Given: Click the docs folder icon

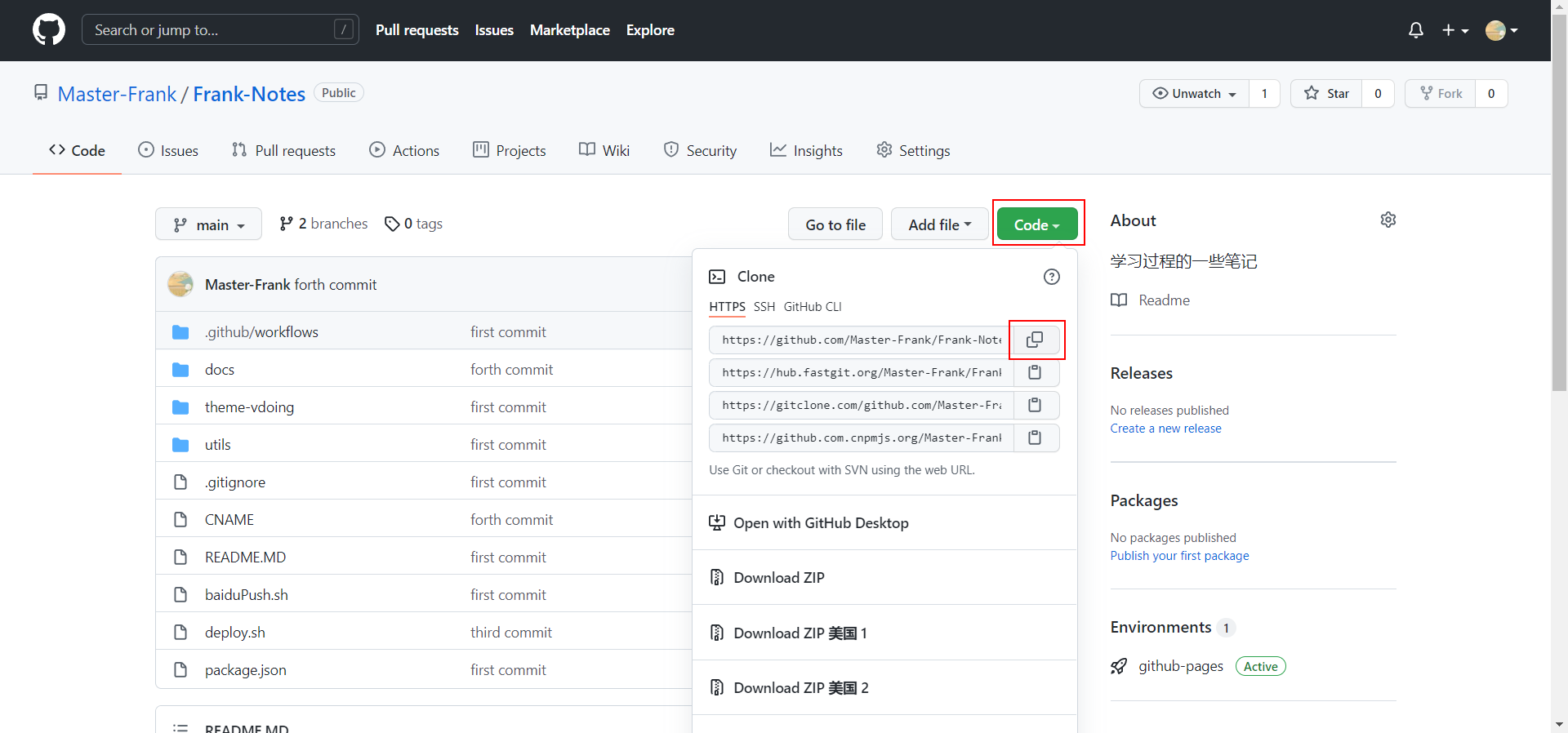Looking at the screenshot, I should coord(180,370).
